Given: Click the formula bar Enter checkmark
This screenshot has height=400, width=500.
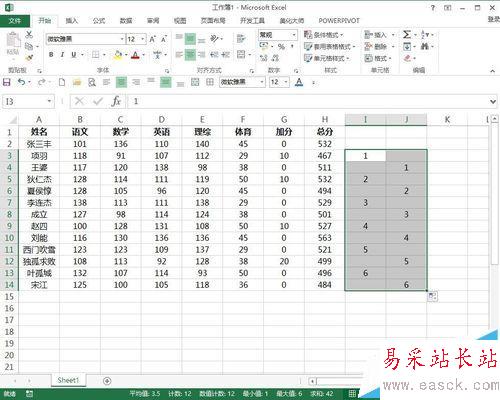Looking at the screenshot, I should [98, 101].
